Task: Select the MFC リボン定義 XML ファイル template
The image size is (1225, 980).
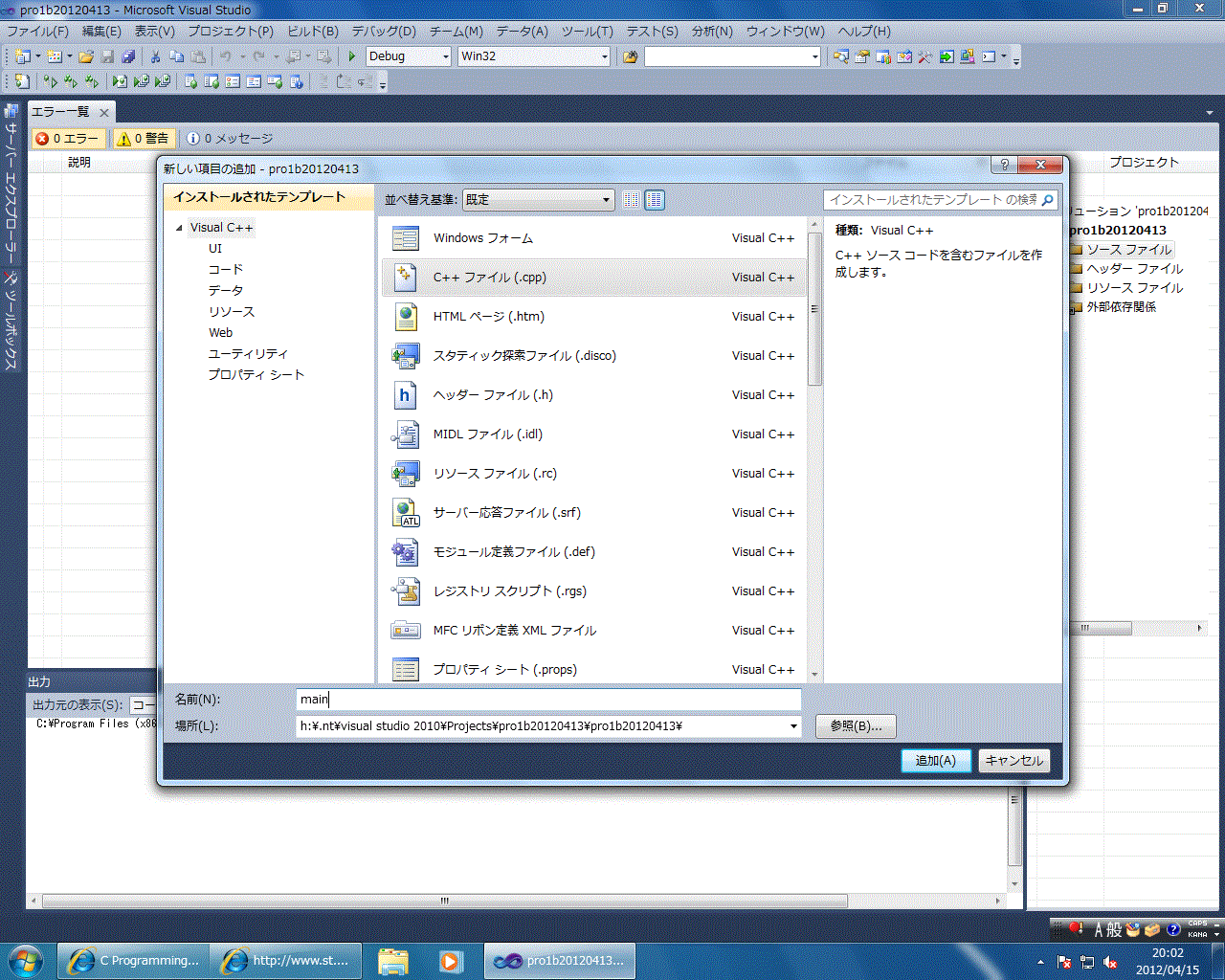Action: pos(593,631)
